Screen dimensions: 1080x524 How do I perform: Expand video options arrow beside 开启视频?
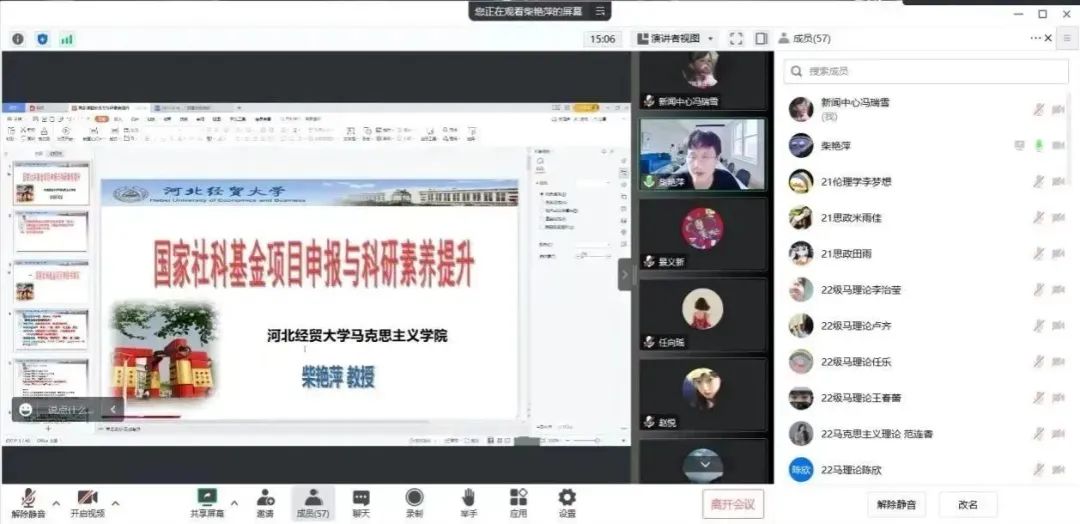pos(115,502)
